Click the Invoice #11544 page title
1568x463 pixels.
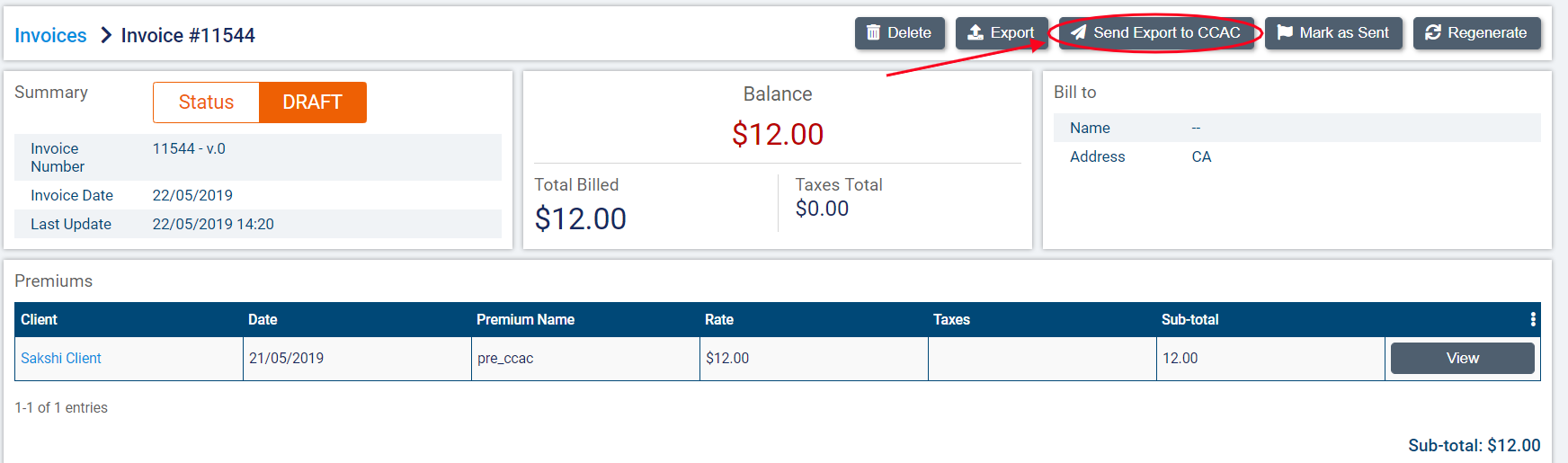(188, 35)
